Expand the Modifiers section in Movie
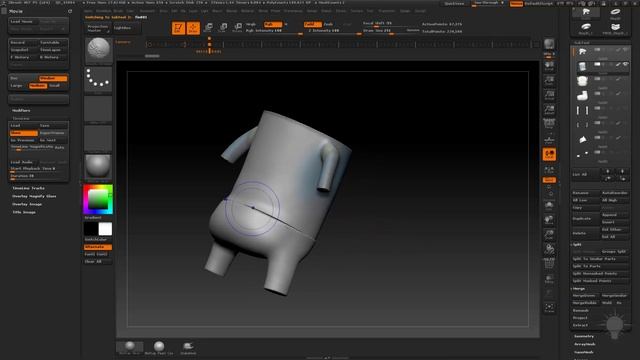Screen dimensions: 640x360 click(21, 111)
